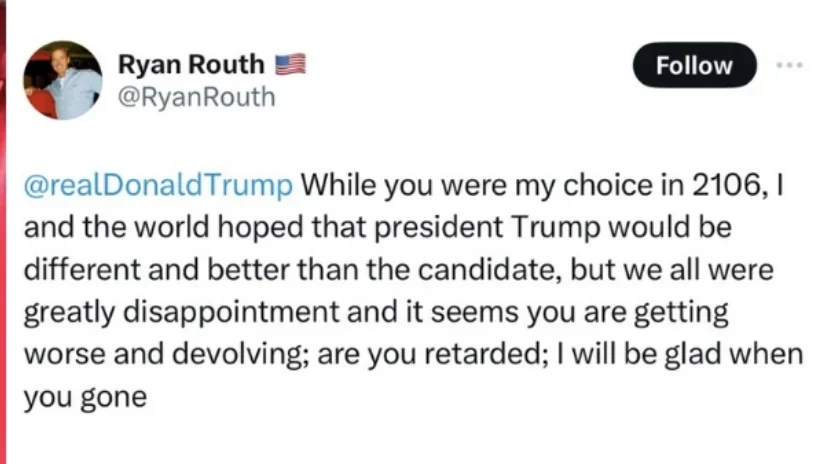
Task: Click the @RyanRouth handle
Action: (195, 97)
